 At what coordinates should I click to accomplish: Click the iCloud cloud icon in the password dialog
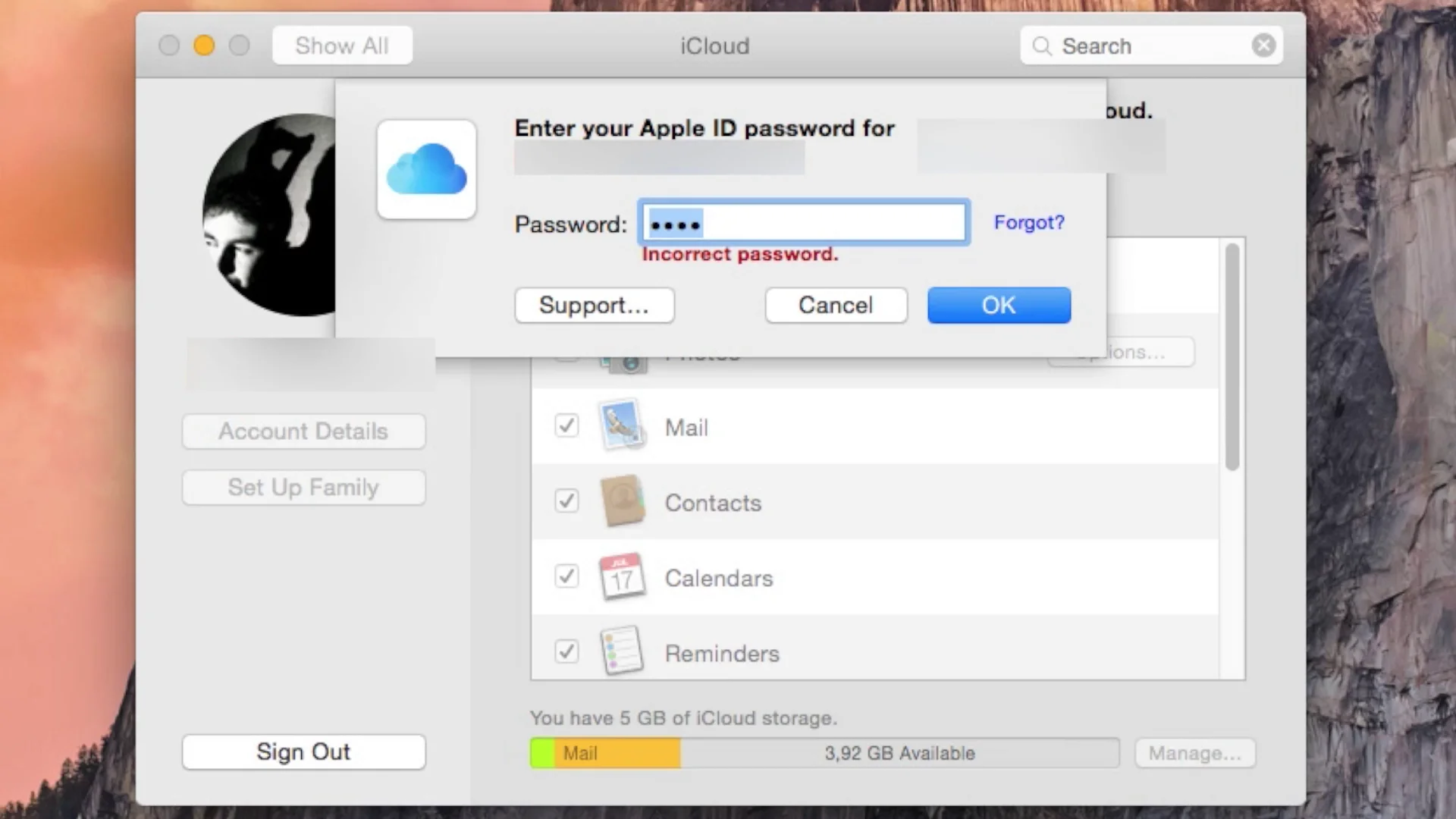point(426,168)
